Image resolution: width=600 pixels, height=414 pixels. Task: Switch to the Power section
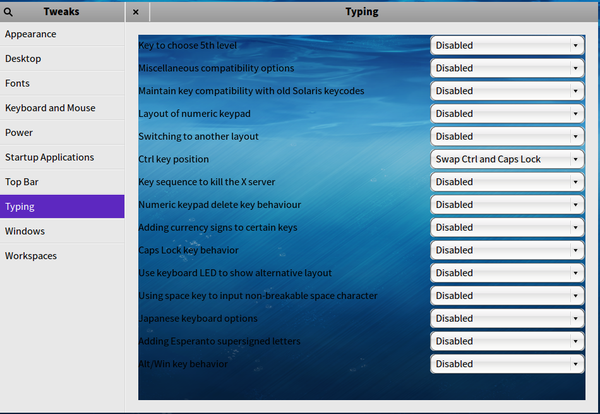click(62, 132)
